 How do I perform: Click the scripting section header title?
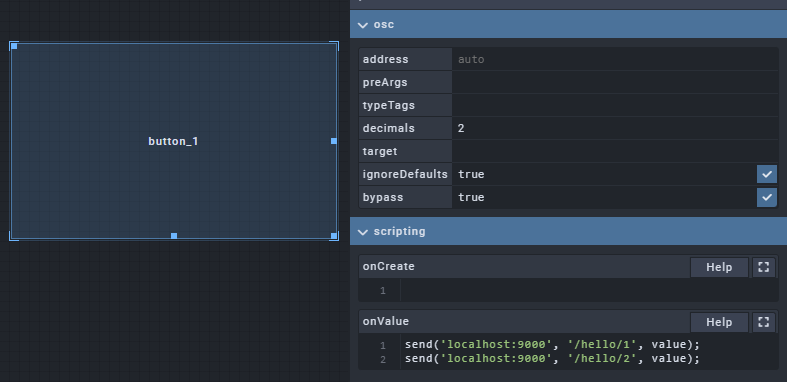tap(400, 231)
